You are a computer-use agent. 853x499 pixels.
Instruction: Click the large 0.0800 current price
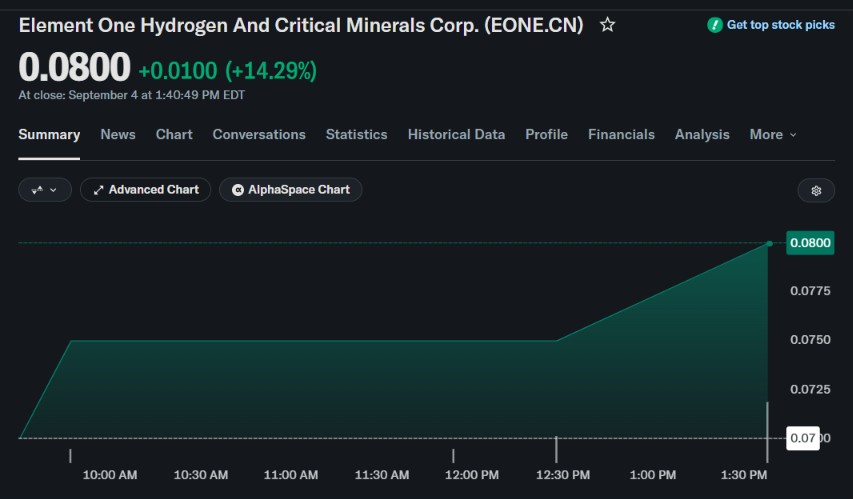click(x=75, y=67)
